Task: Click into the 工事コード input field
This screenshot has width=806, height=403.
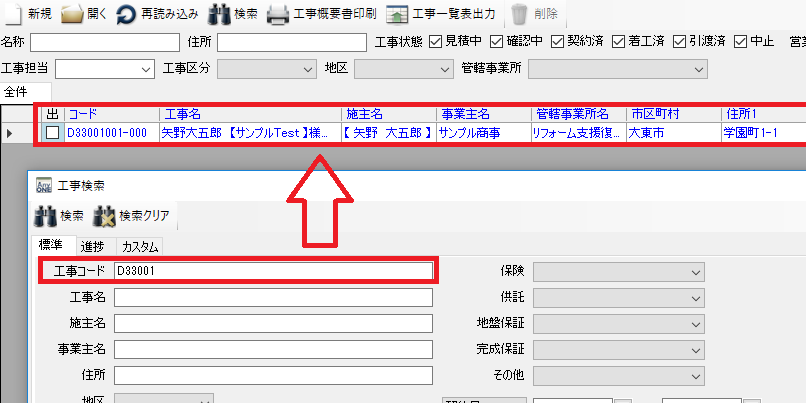Action: pyautogui.click(x=273, y=270)
